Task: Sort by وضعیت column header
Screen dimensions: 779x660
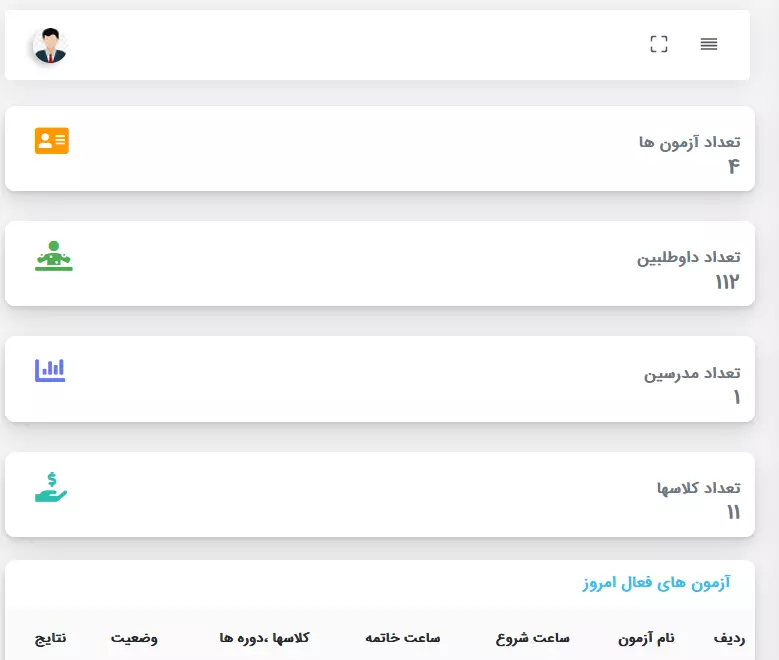Action: click(x=134, y=638)
